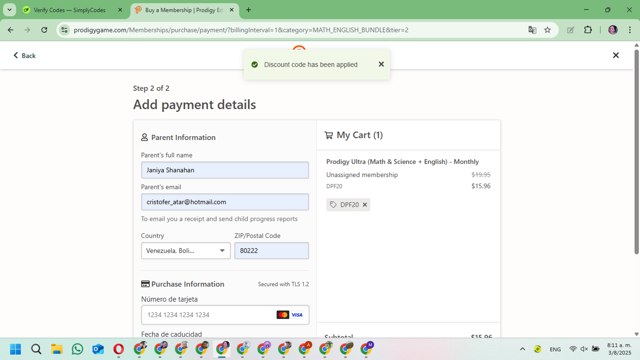This screenshot has width=640, height=360.
Task: Dismiss the 'Discount code has been applied' toast
Action: pos(381,64)
